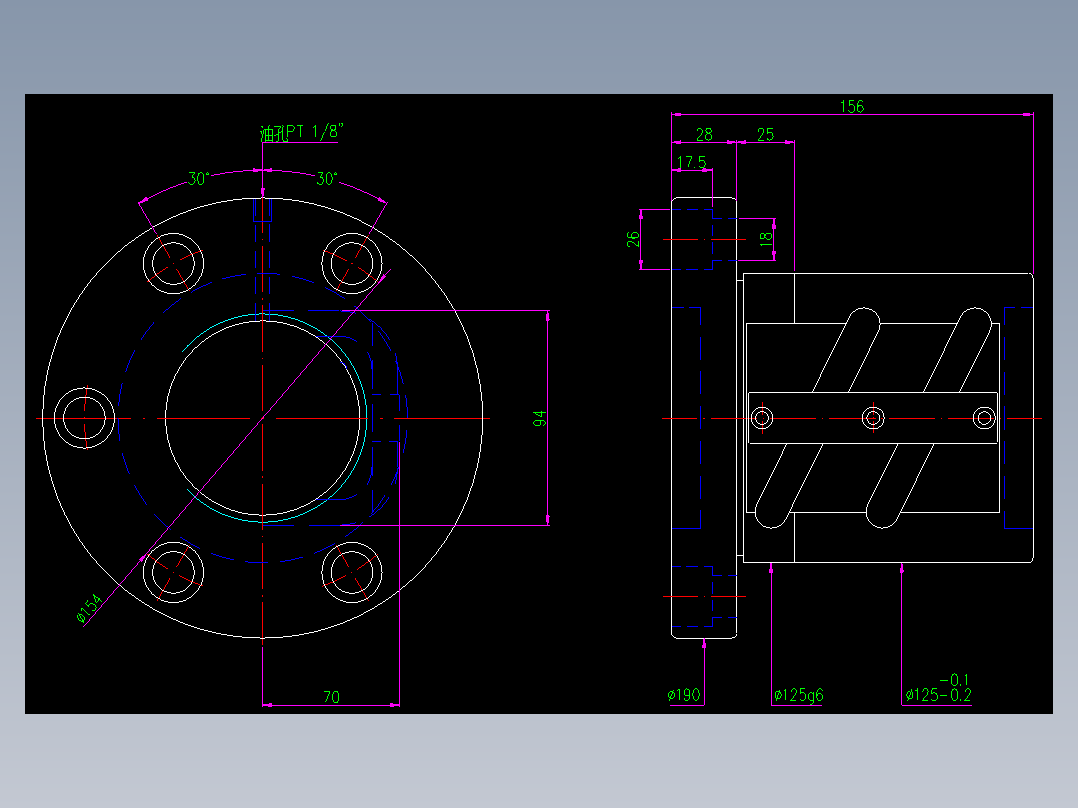This screenshot has width=1078, height=808.
Task: Select the ø190 diameter label
Action: point(684,695)
